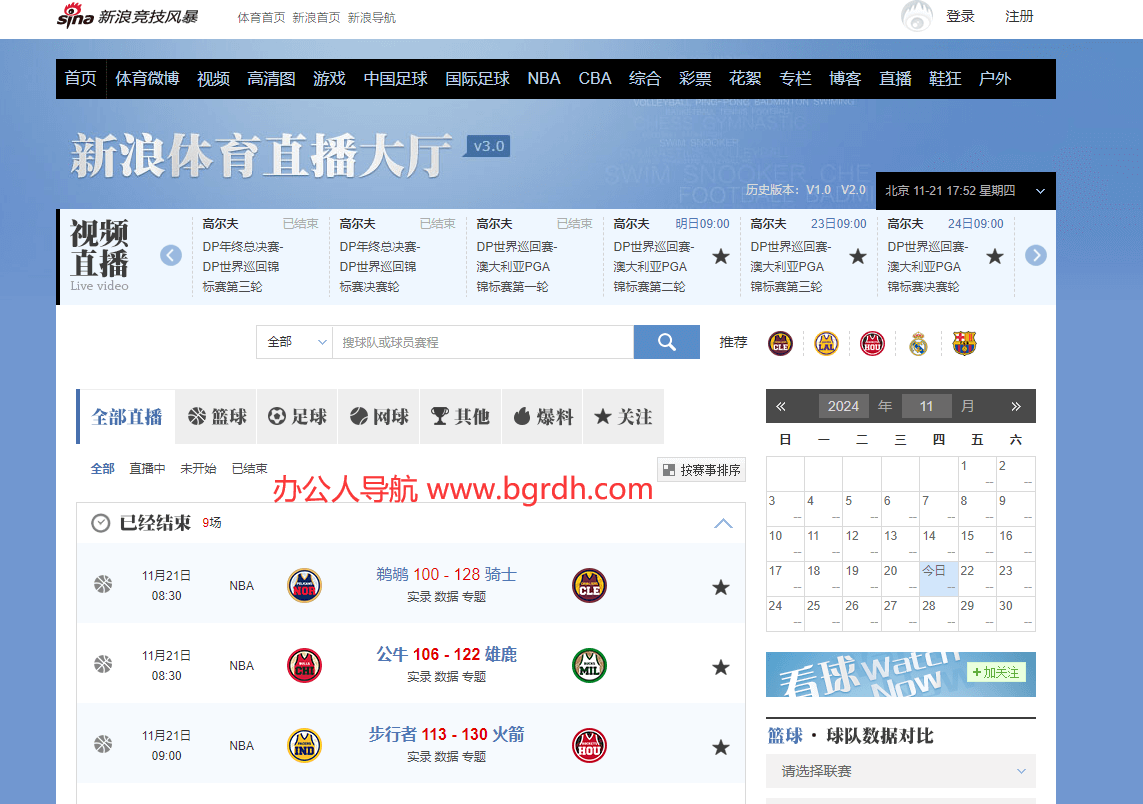Switch to the 网球 tab

tap(379, 416)
